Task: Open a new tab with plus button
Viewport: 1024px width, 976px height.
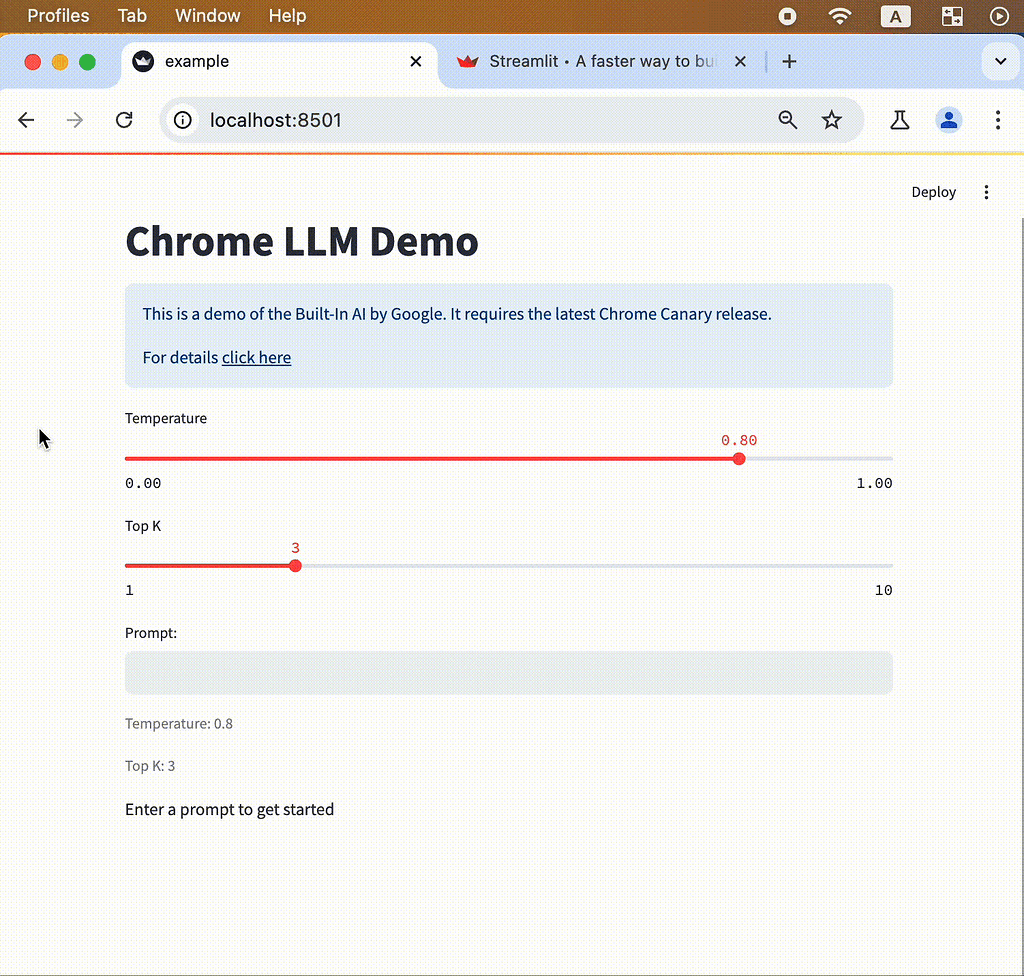Action: coord(789,61)
